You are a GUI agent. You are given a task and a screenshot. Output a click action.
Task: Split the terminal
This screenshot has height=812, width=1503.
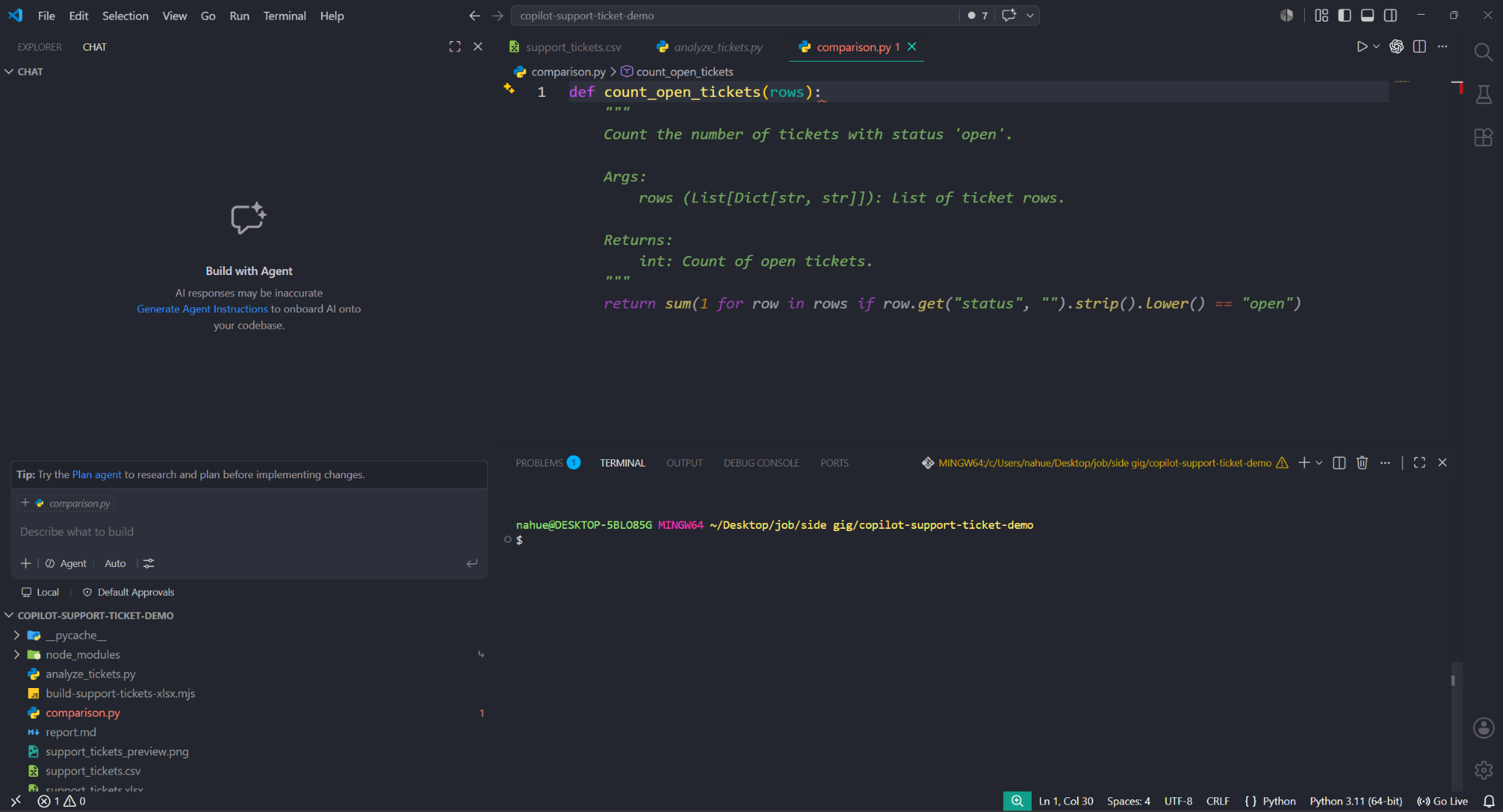tap(1339, 463)
